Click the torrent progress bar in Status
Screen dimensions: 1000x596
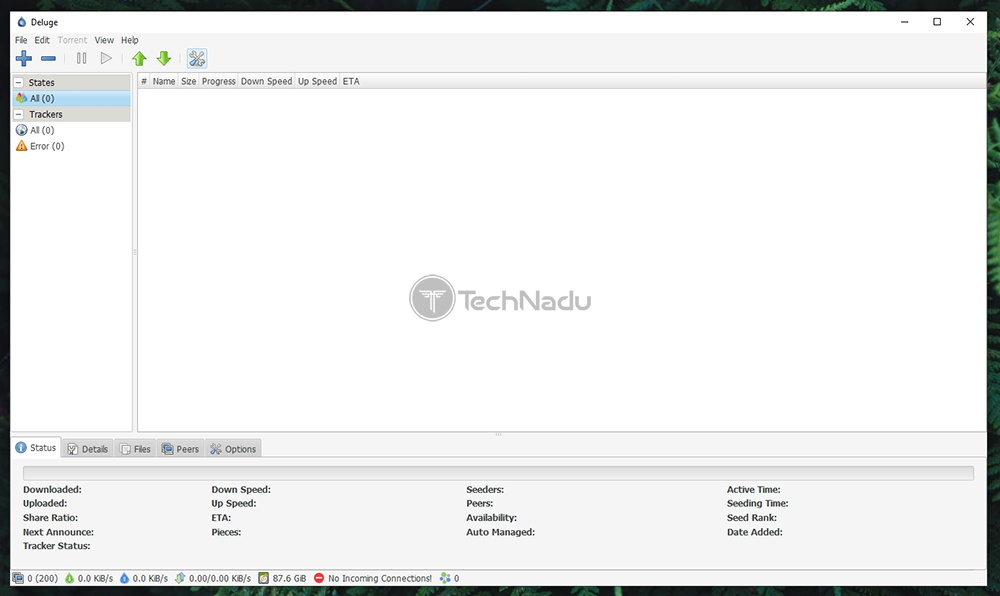tap(498, 473)
